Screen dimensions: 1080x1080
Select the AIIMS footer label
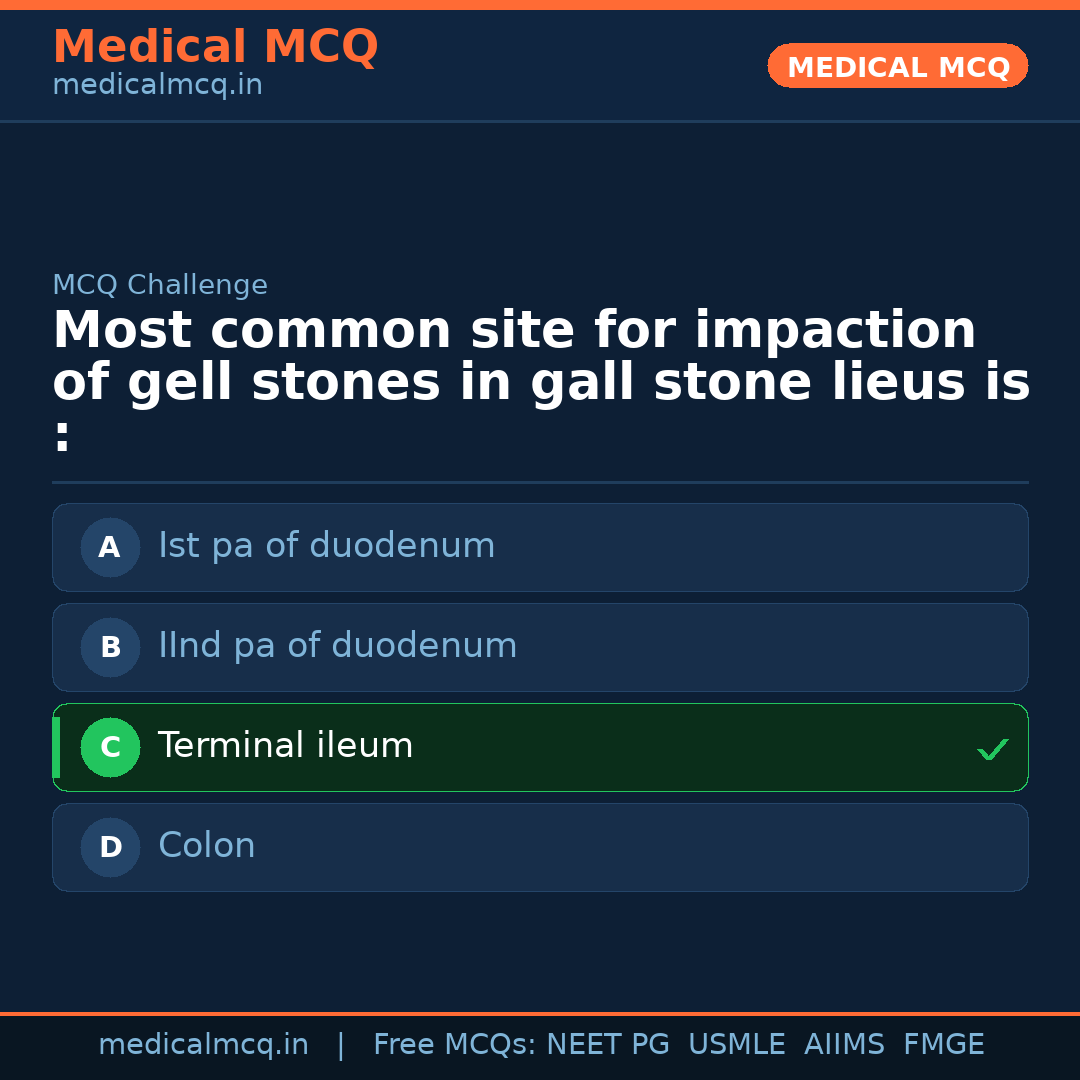(x=844, y=1045)
